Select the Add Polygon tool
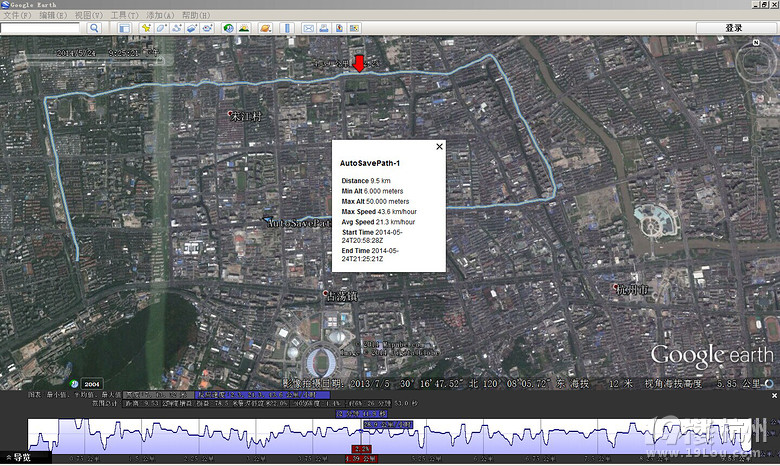Viewport: 780px width, 466px height. [161, 28]
